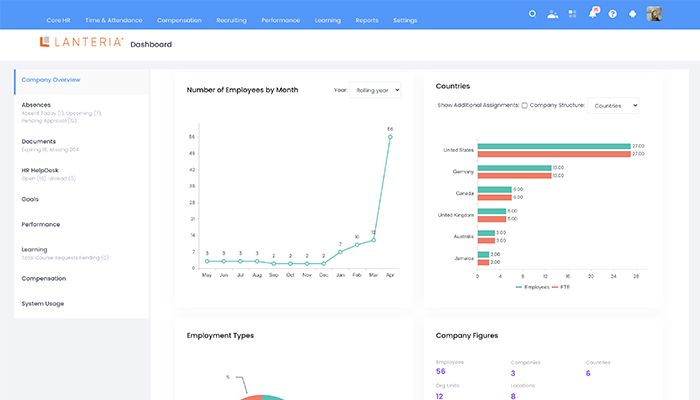The width and height of the screenshot is (700, 400).
Task: Expand the Company Structure Countries dropdown
Action: (612, 105)
